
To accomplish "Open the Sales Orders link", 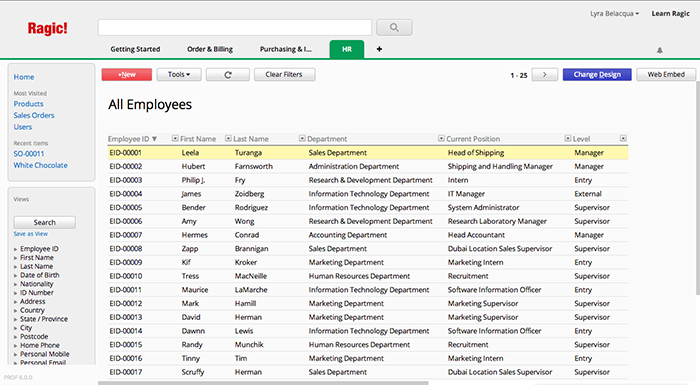I will click(x=34, y=115).
